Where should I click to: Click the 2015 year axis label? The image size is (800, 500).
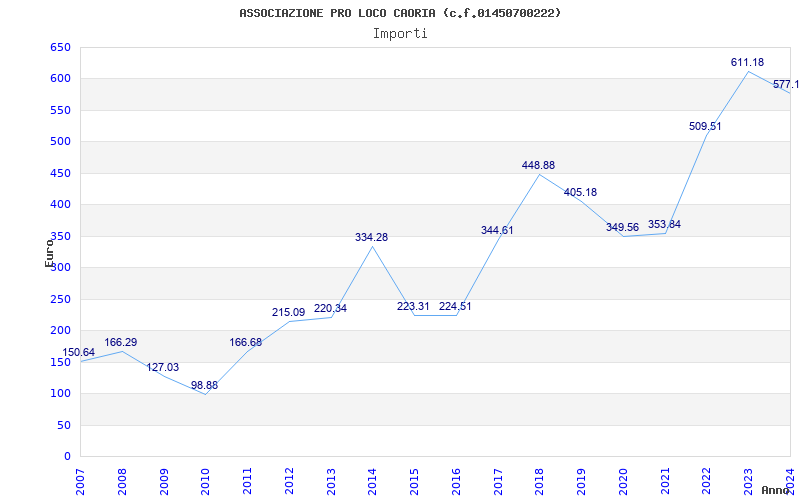pos(414,482)
